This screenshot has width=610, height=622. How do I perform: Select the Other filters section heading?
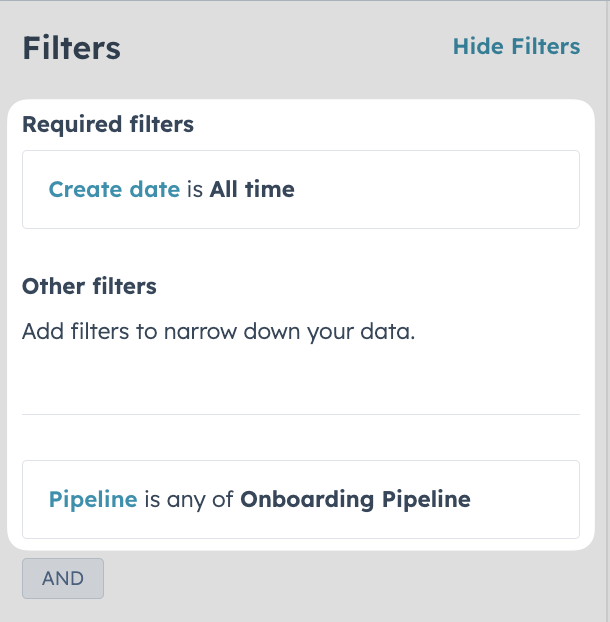pyautogui.click(x=89, y=286)
